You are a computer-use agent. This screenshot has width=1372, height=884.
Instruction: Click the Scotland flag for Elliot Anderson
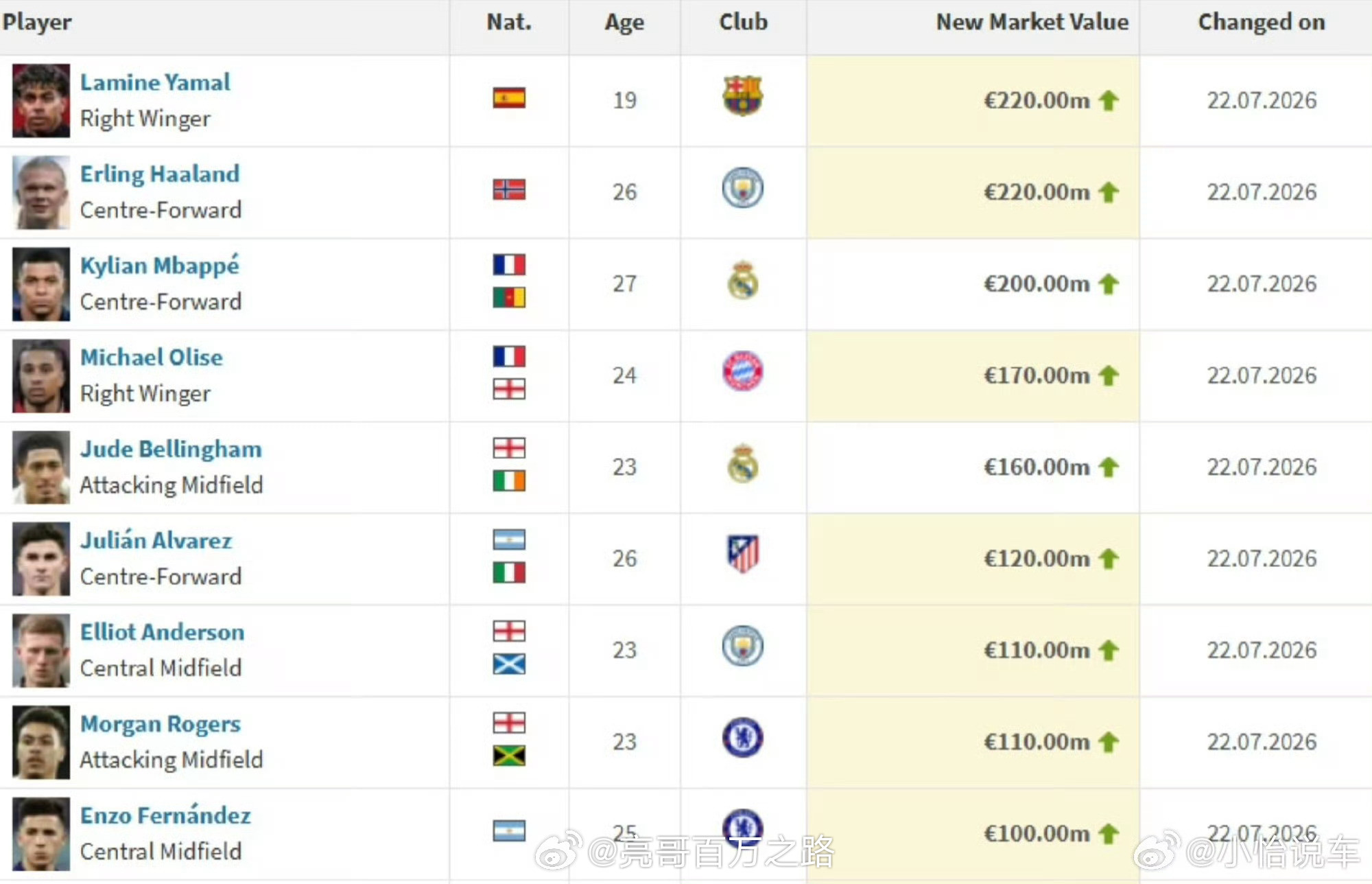point(509,664)
